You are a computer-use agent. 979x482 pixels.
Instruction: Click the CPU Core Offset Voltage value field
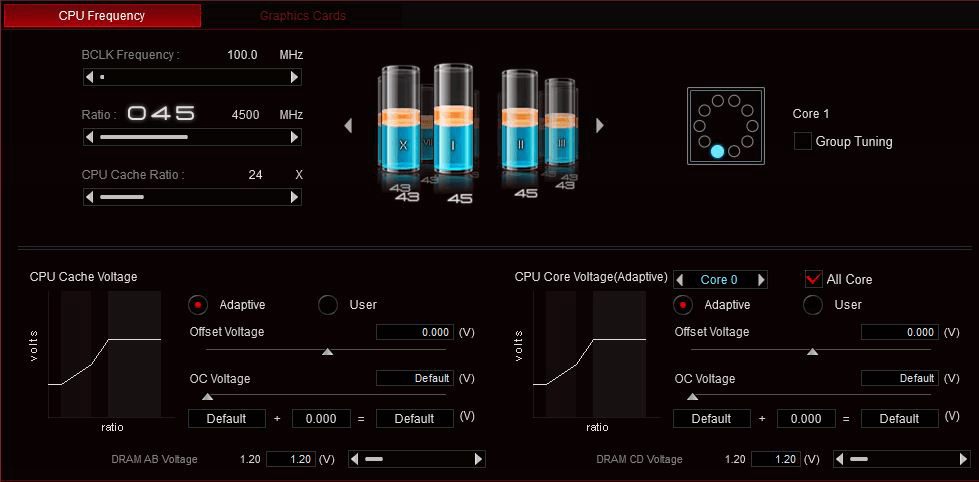point(899,332)
